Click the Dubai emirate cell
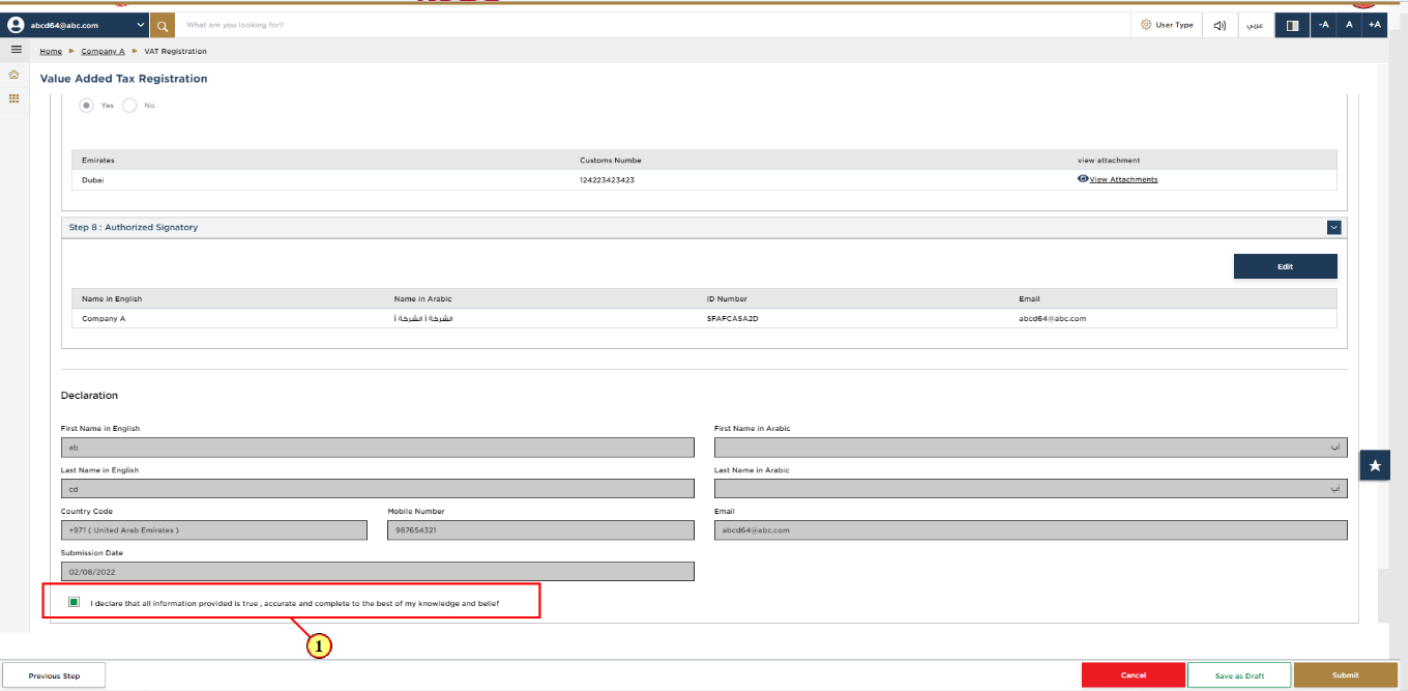1408x691 pixels. click(93, 180)
